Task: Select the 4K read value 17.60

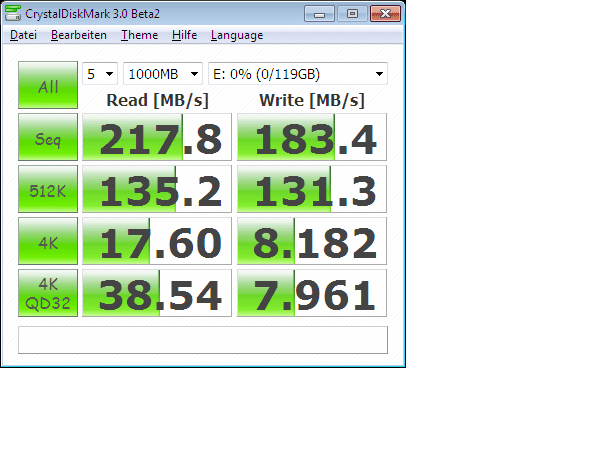Action: (x=157, y=241)
